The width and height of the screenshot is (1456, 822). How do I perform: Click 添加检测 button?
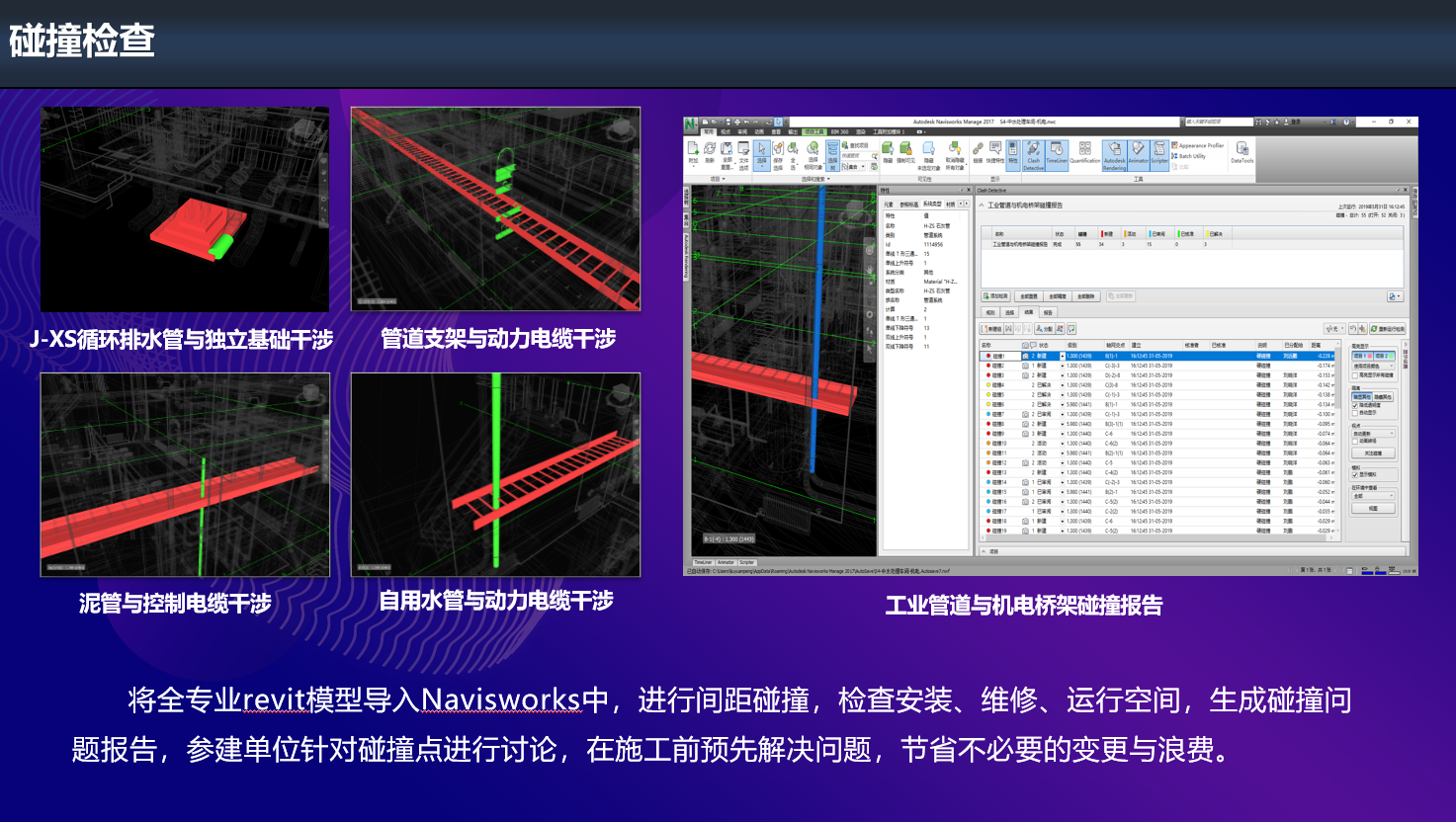tap(995, 296)
